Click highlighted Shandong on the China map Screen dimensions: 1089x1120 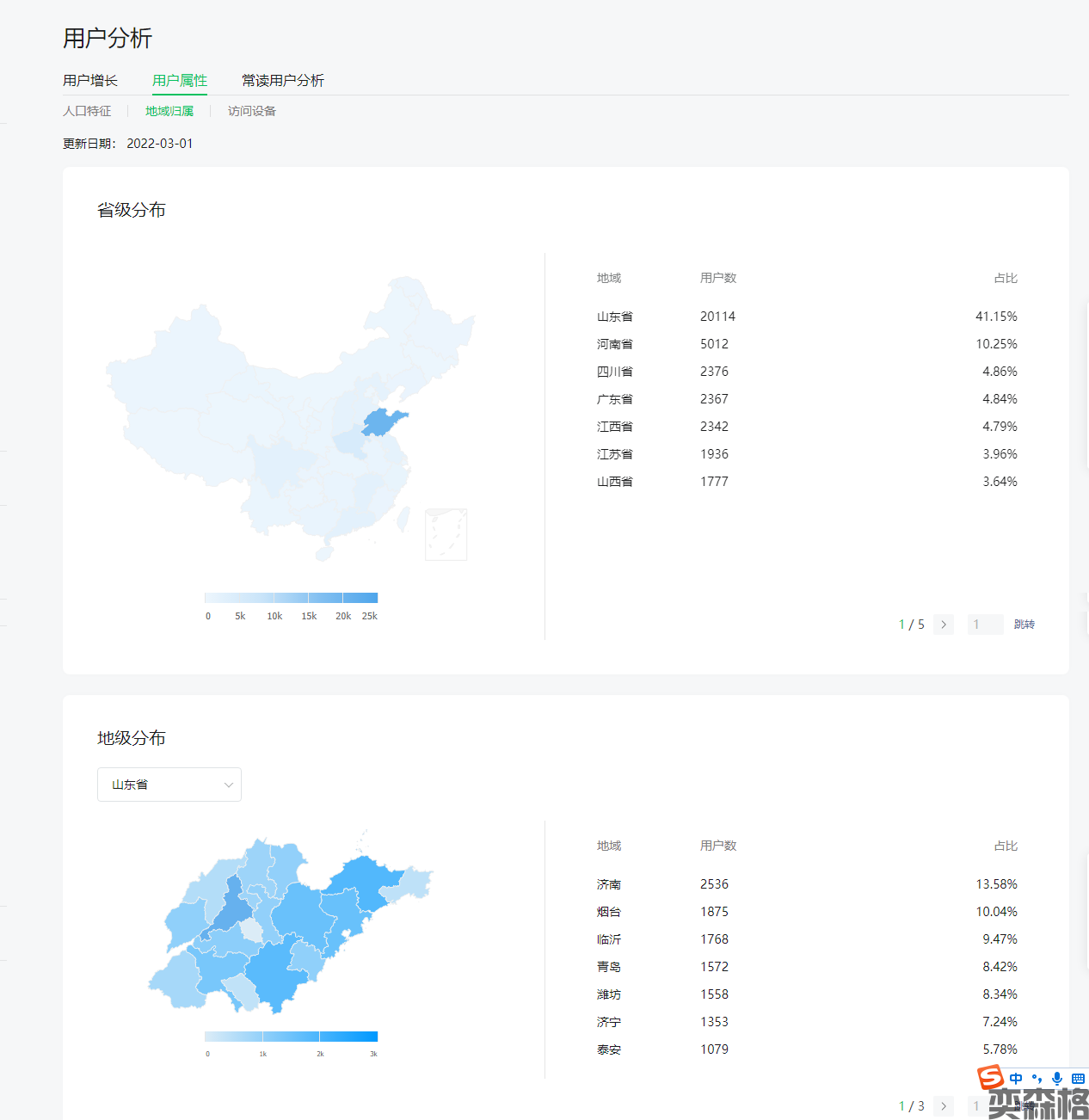click(x=384, y=423)
